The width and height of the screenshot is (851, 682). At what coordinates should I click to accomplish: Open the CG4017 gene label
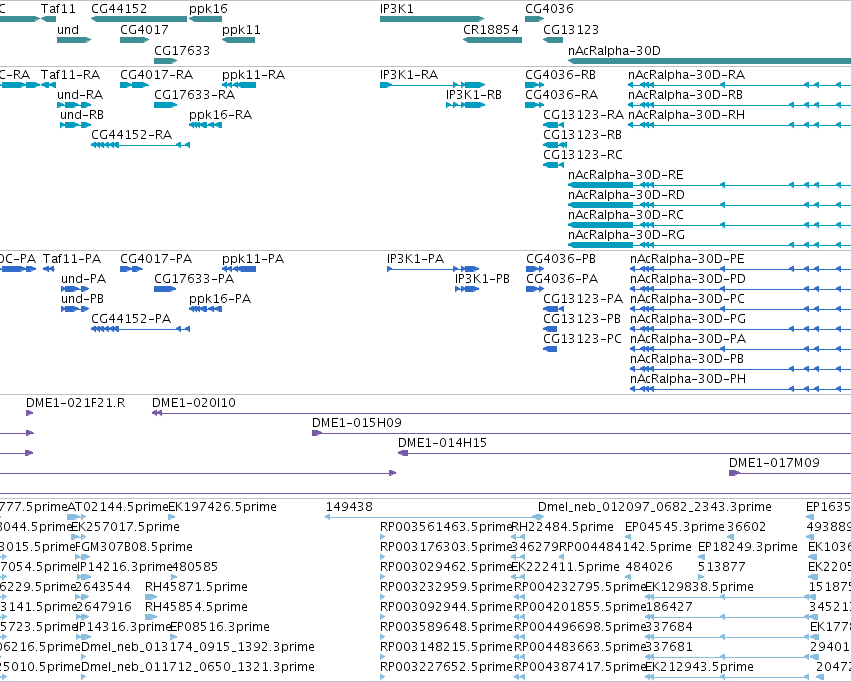tap(144, 30)
